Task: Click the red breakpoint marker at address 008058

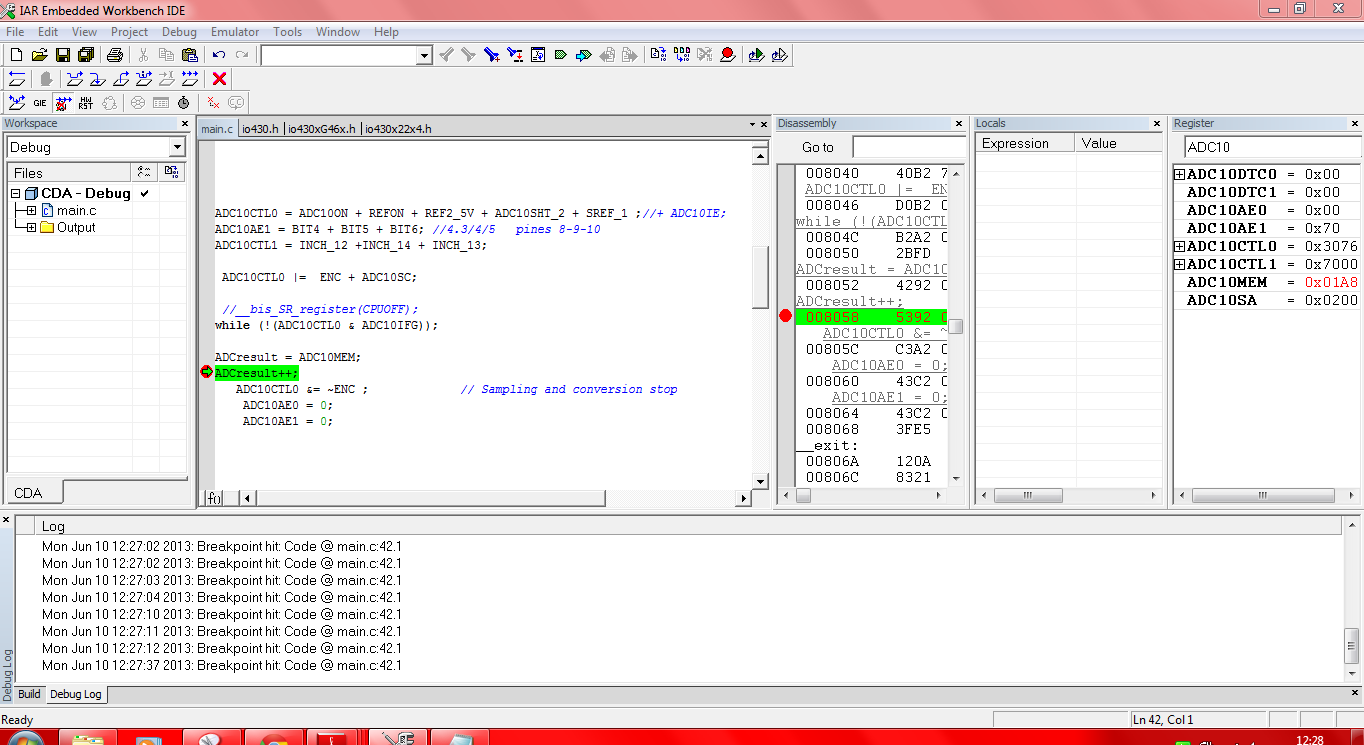Action: (x=785, y=315)
